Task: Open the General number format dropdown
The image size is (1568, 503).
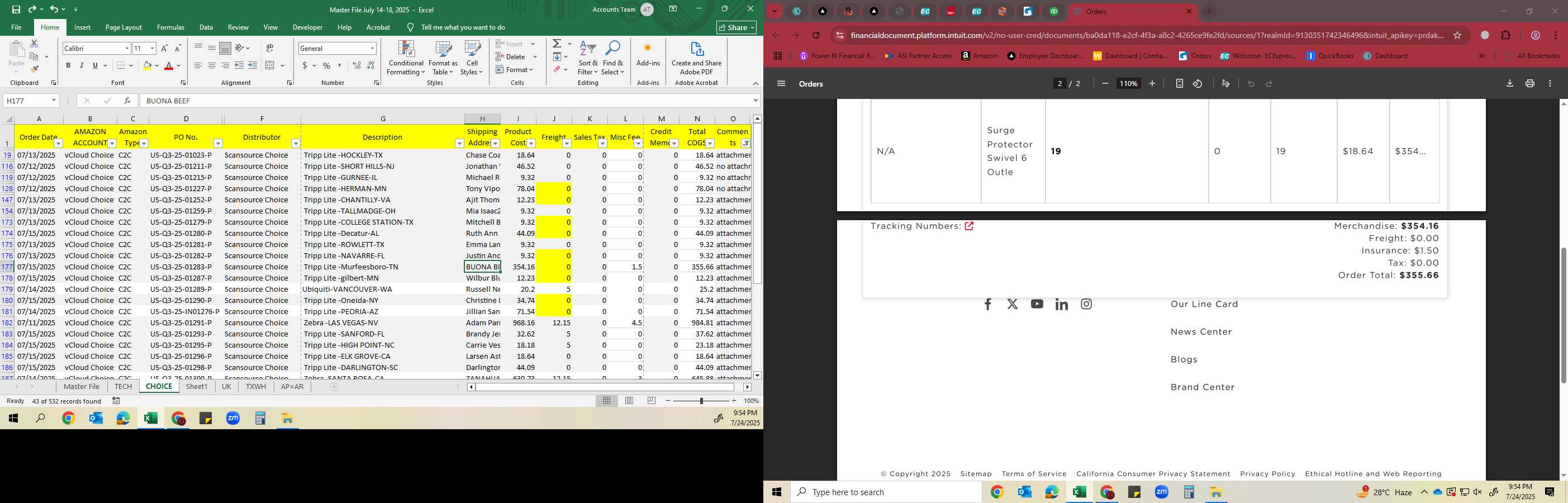Action: [372, 48]
